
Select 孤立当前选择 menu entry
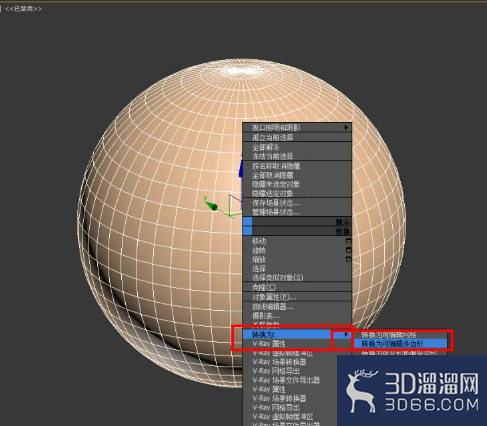point(297,137)
